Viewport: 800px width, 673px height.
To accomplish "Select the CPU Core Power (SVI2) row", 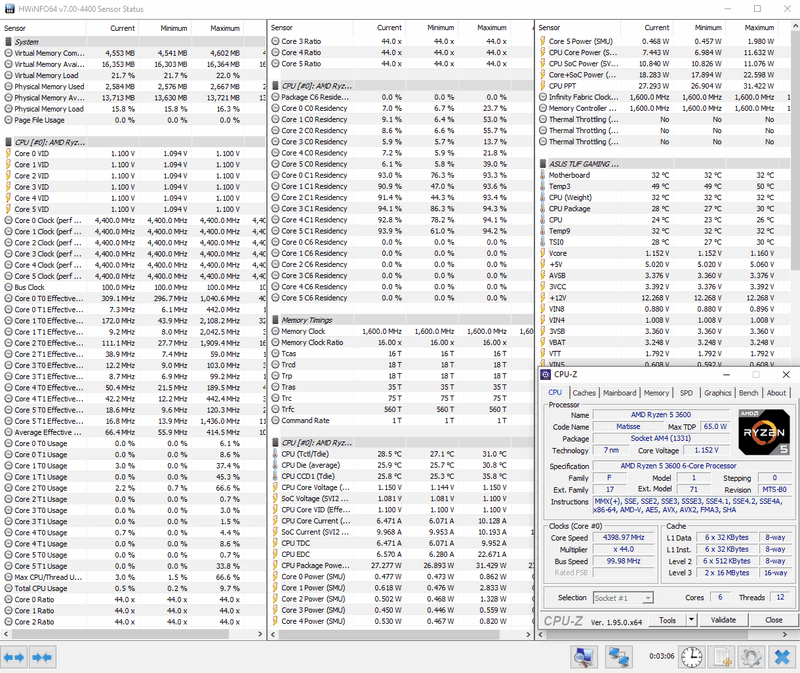I will [x=663, y=52].
